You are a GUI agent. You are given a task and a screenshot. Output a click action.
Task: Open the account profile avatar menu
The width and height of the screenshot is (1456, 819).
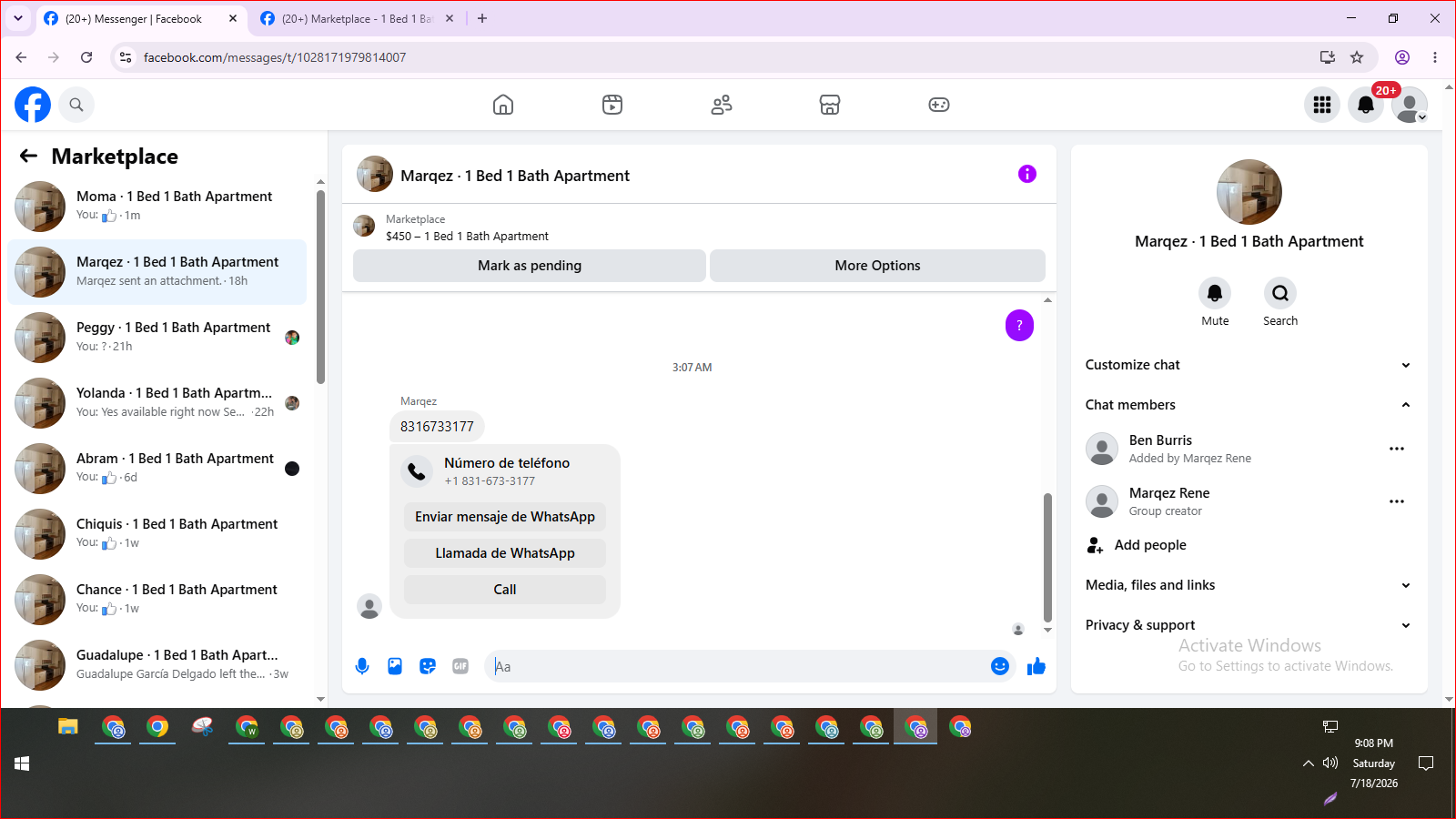pos(1410,105)
